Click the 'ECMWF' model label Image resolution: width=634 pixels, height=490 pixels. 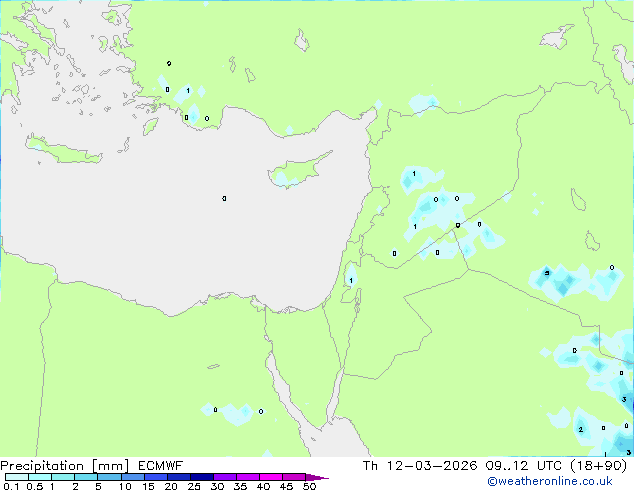click(x=161, y=466)
